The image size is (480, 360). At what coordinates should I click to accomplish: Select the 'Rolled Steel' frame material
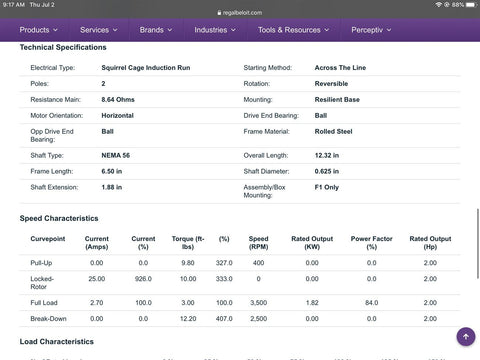333,132
